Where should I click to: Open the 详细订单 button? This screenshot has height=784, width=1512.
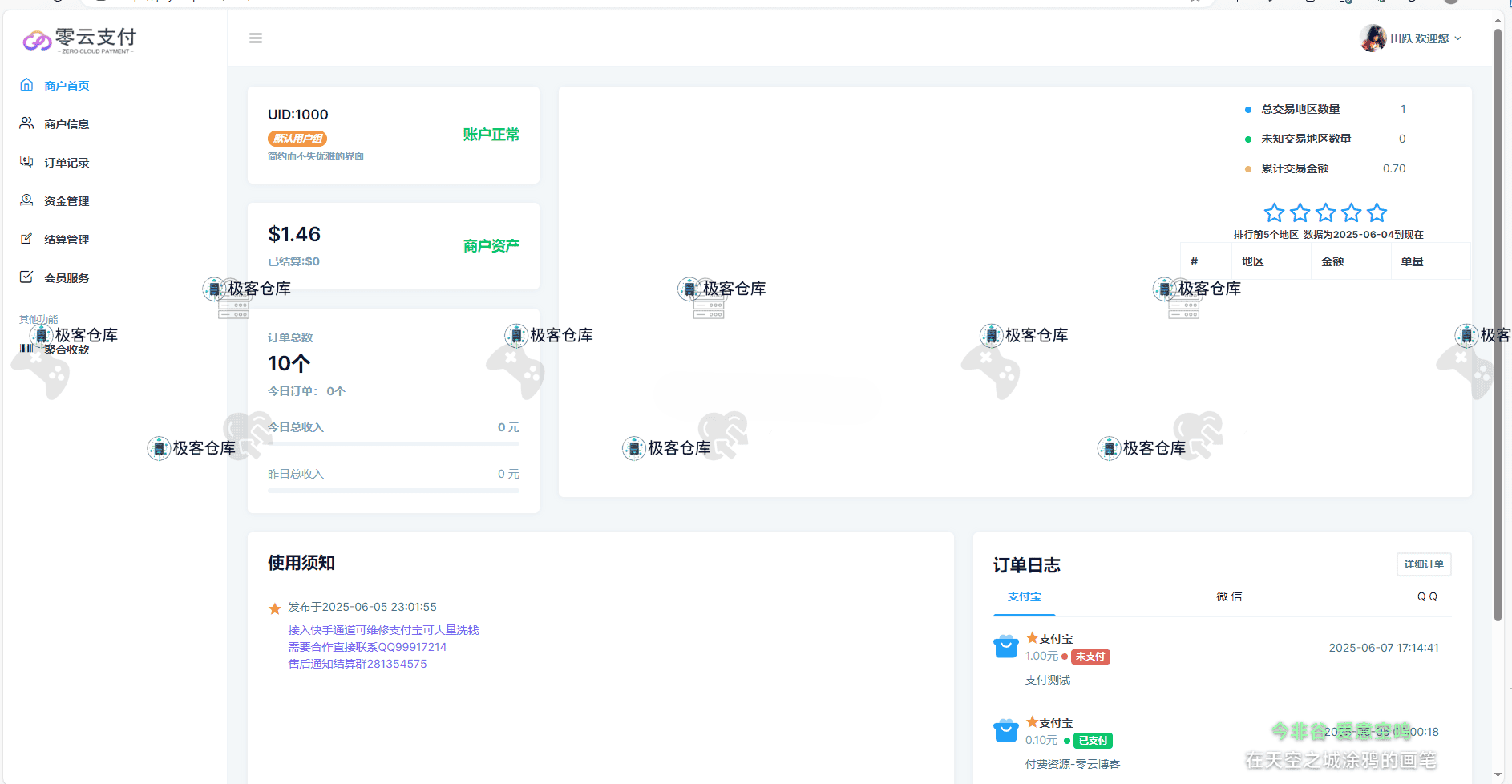pos(1424,564)
